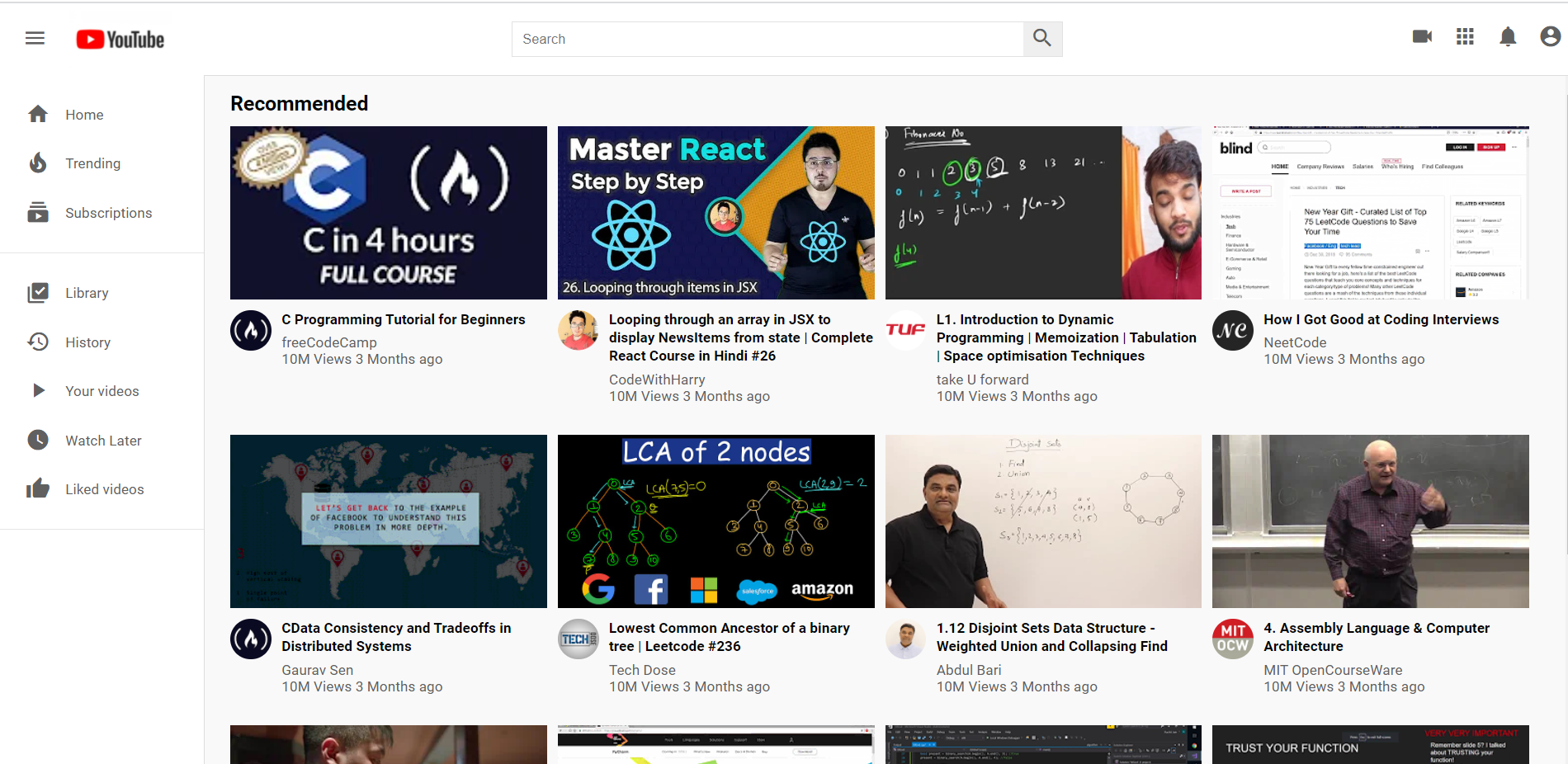The width and height of the screenshot is (1568, 764).
Task: Open 1.12 Disjoint Sets Data Structure title
Action: tap(1052, 637)
